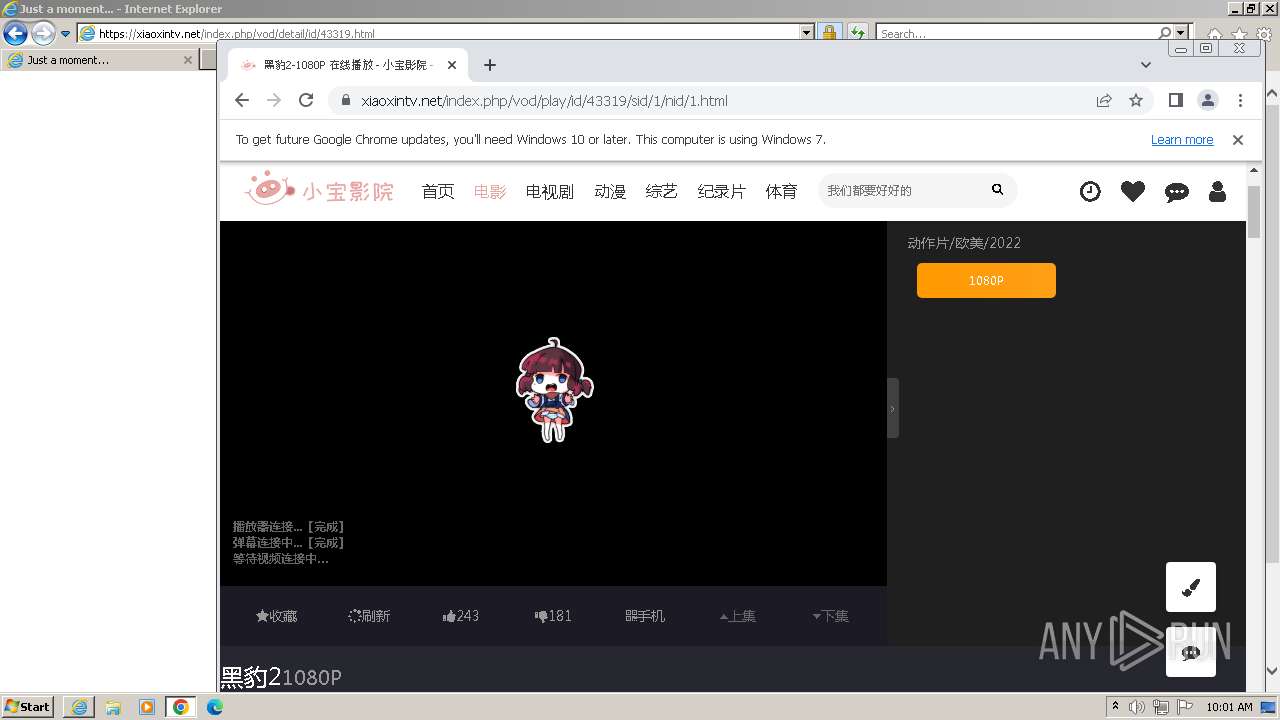This screenshot has height=720, width=1280.
Task: Bookmark this tab with star icon
Action: point(1136,100)
